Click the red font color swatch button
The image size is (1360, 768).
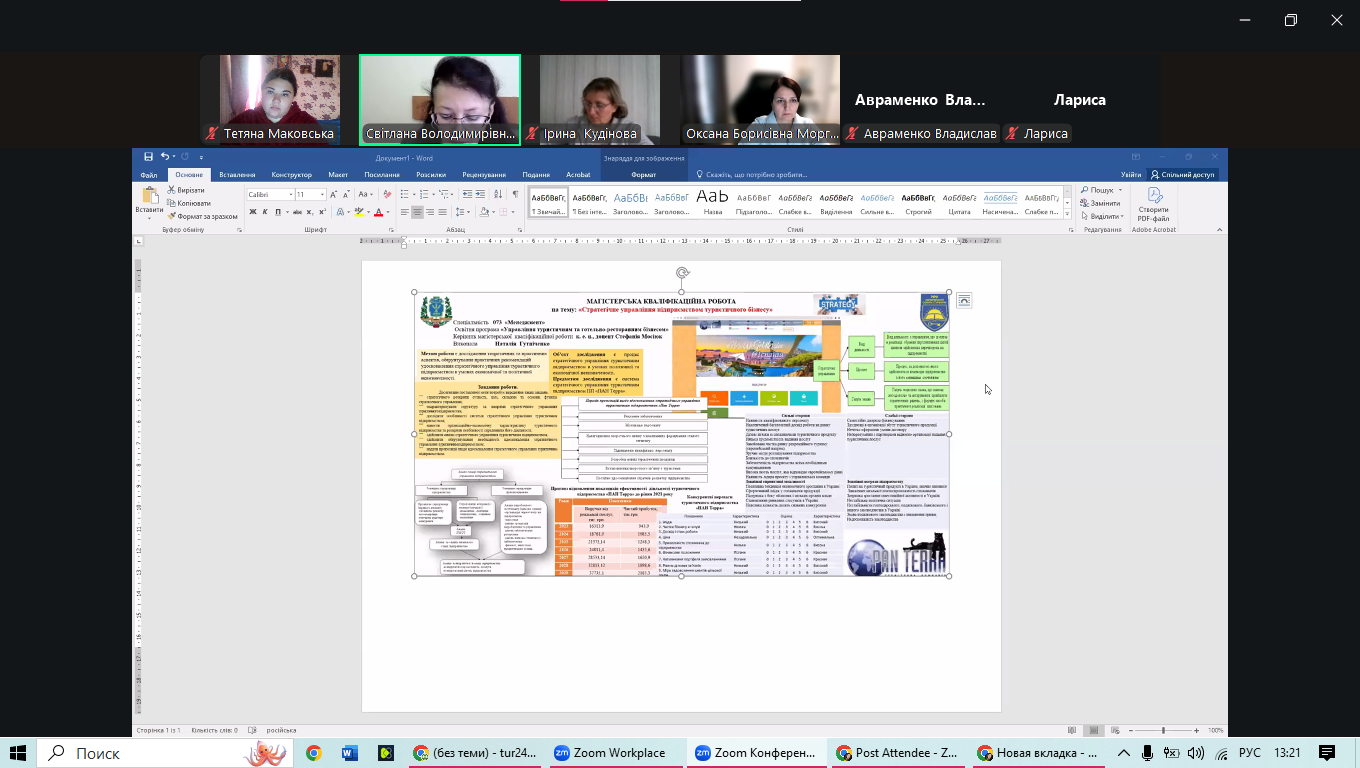click(378, 212)
